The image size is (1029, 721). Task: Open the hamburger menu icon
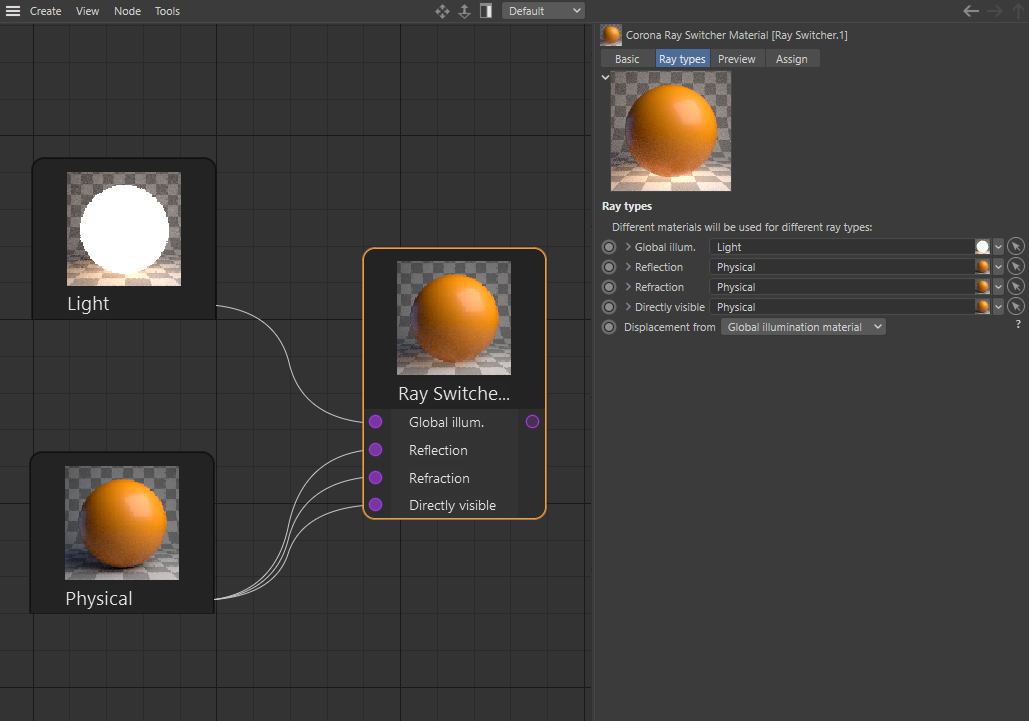pyautogui.click(x=13, y=11)
